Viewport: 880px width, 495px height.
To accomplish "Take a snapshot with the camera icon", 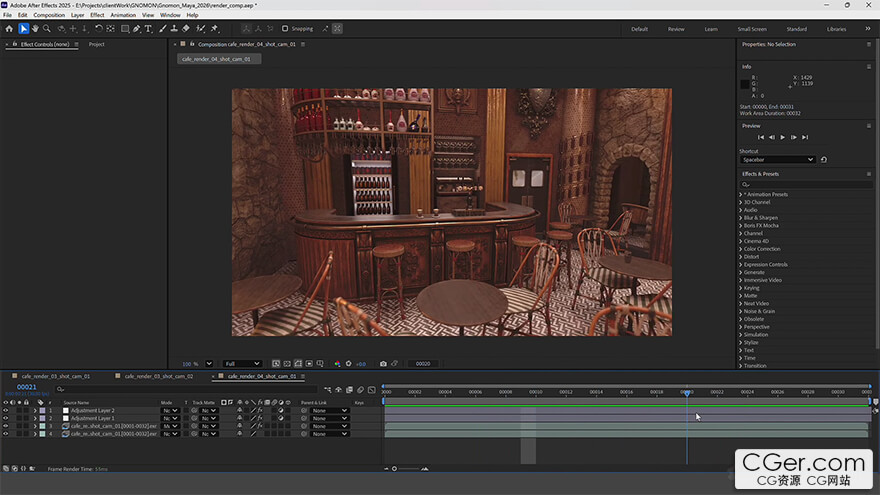I will (x=383, y=364).
